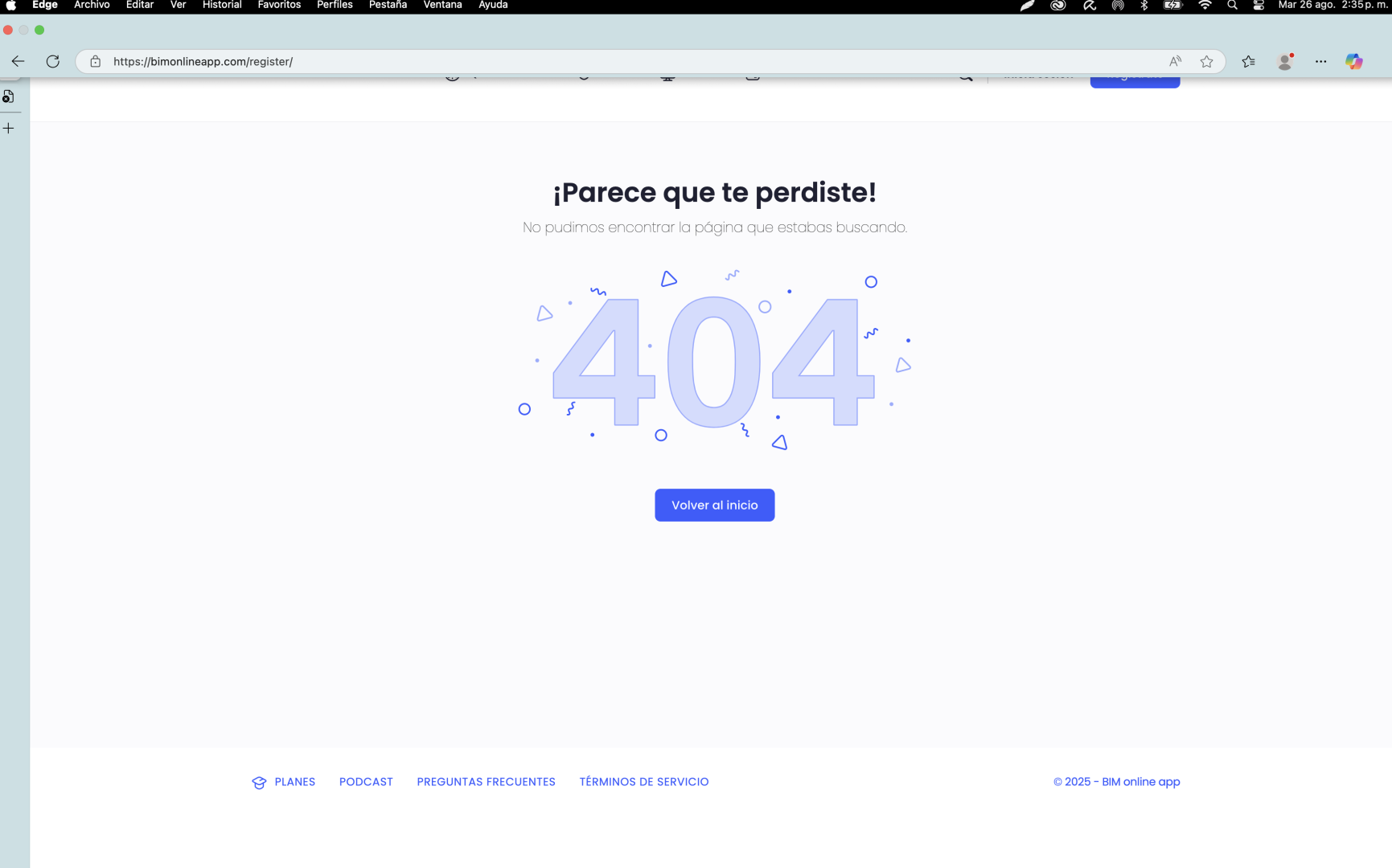
Task: Open the Historial menu
Action: point(222,5)
